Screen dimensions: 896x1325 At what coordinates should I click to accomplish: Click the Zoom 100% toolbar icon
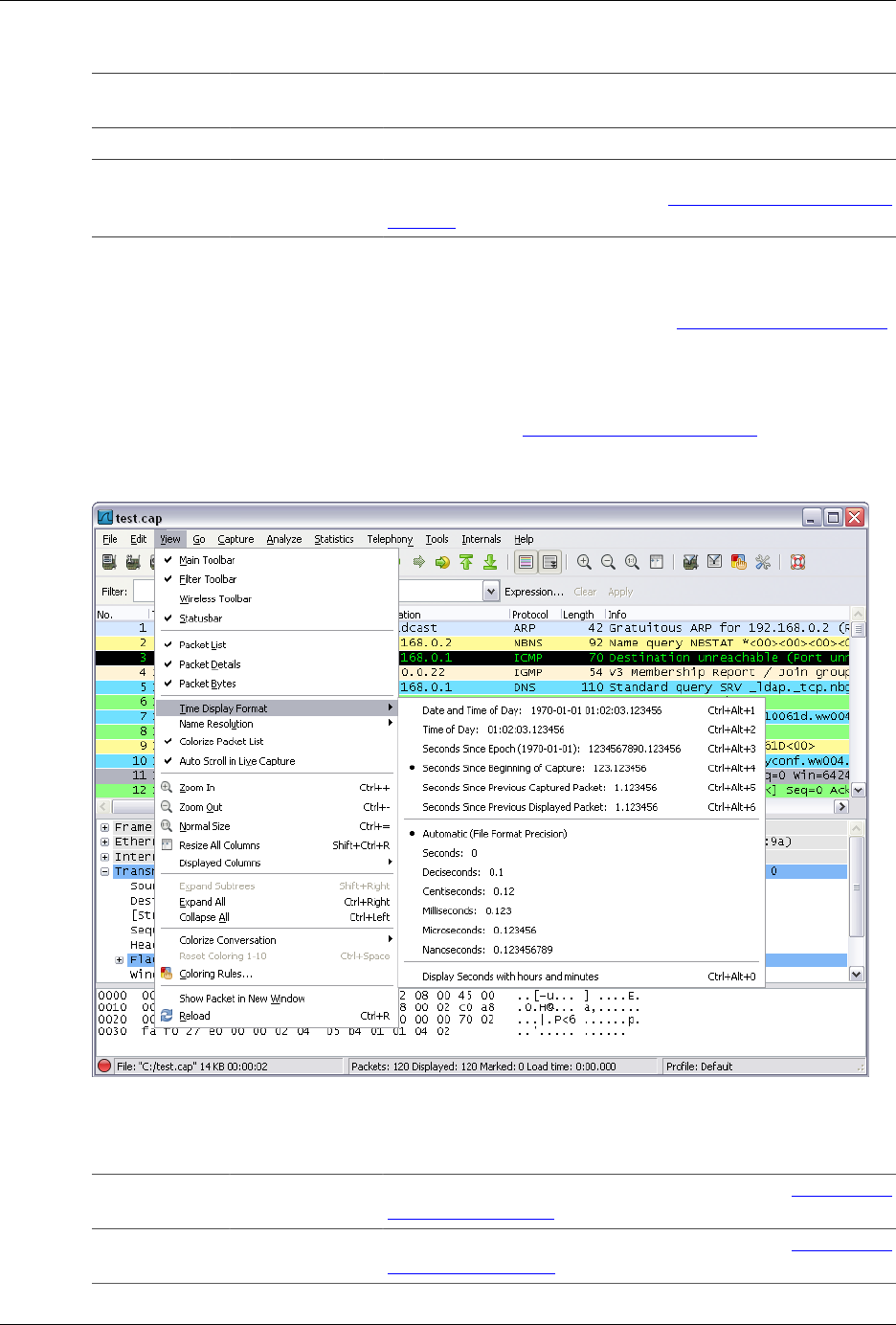632,562
